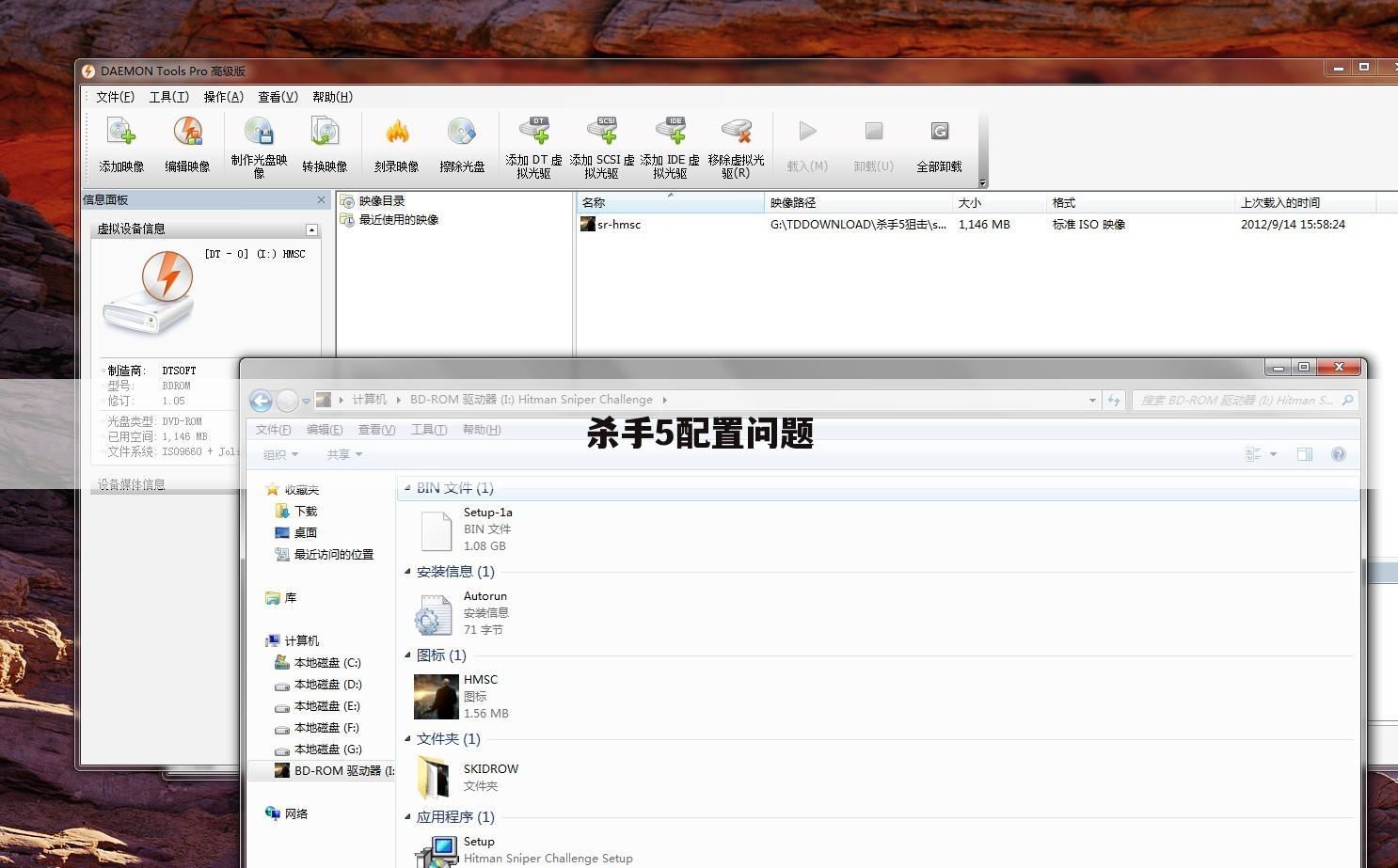Select the Setup application file

[x=523, y=850]
